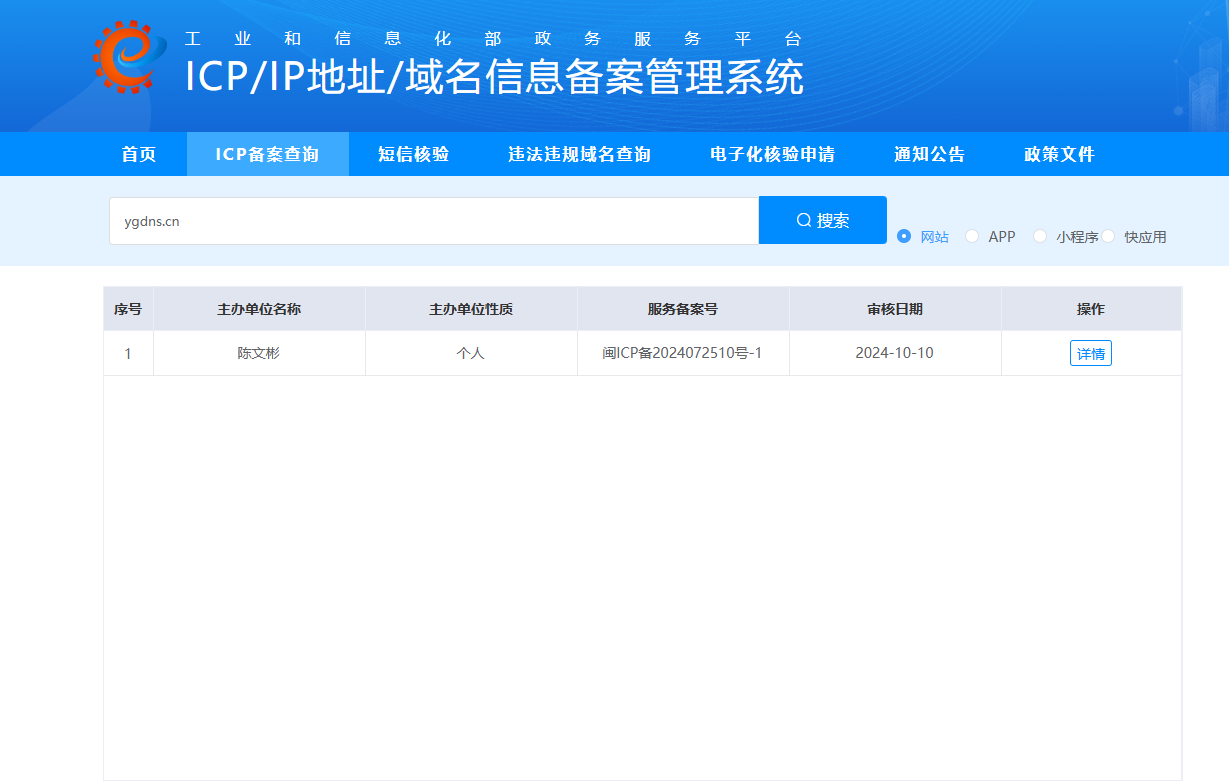Open the 通知公告 tab
This screenshot has width=1229, height=781.
[x=929, y=154]
